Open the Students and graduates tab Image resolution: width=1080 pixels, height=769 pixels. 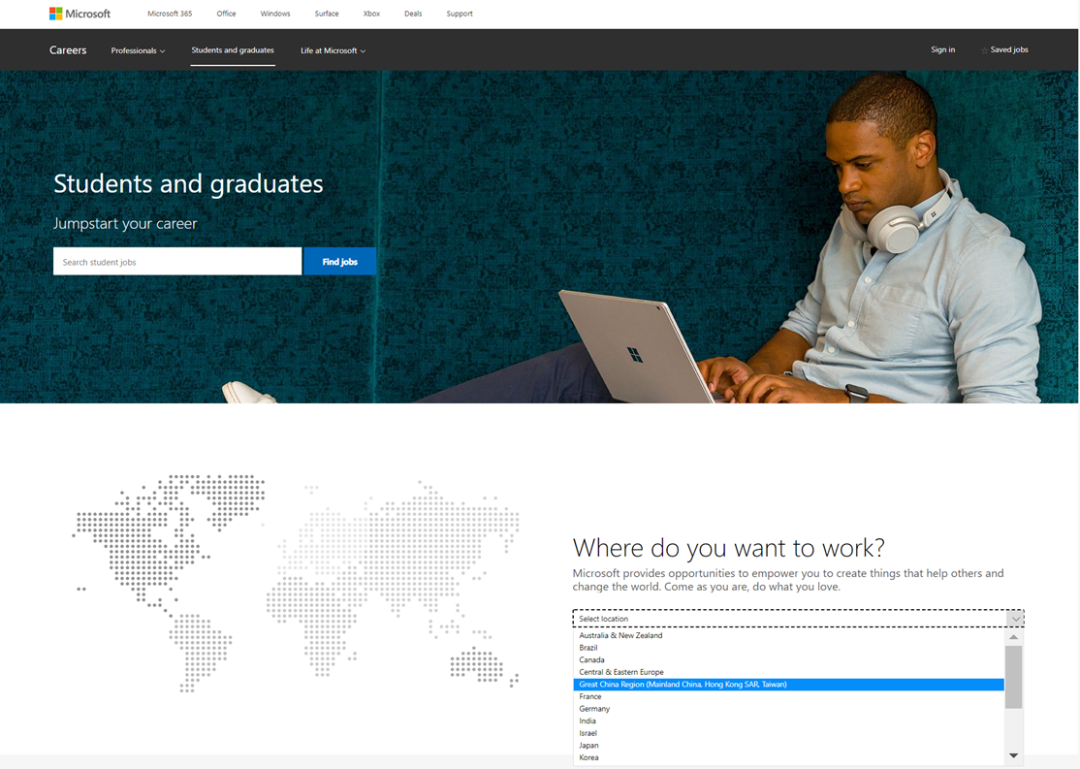click(x=233, y=50)
